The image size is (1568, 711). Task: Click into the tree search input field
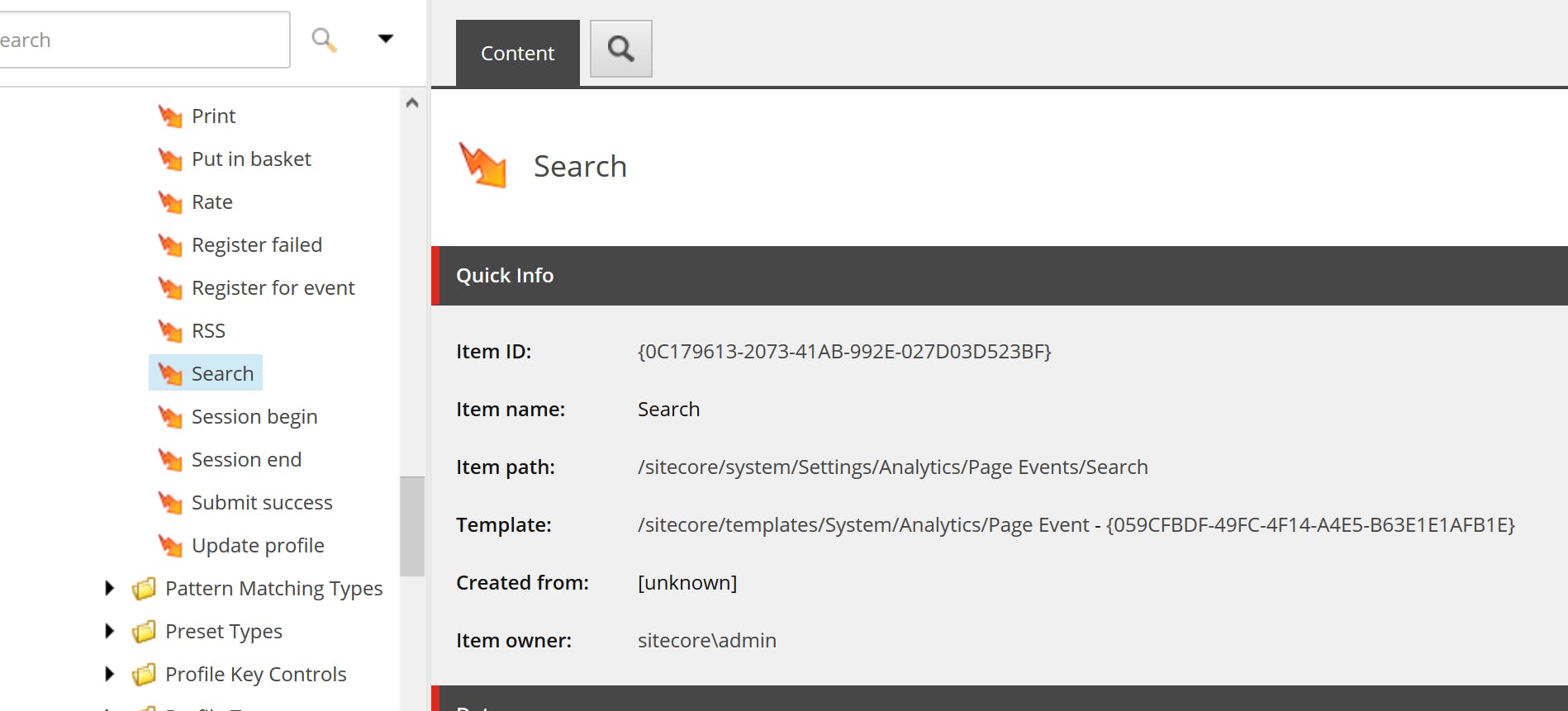tap(144, 40)
